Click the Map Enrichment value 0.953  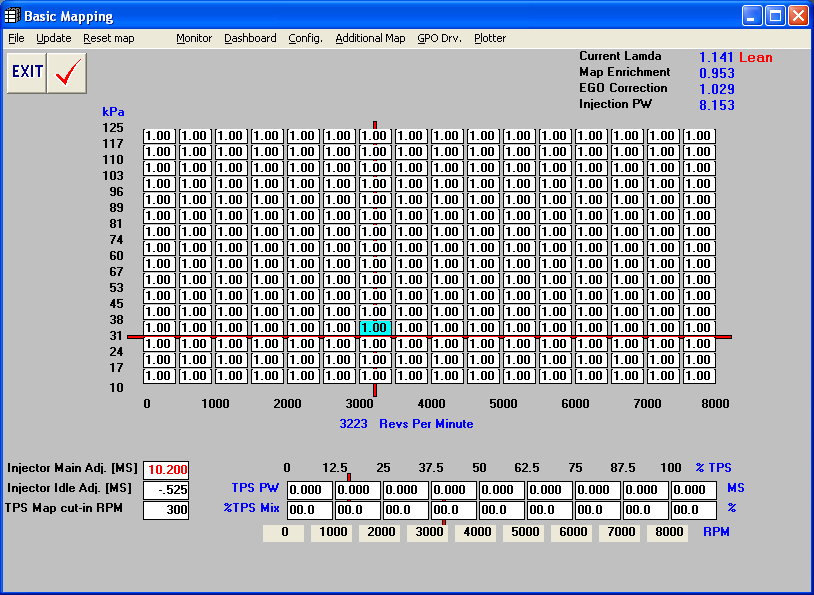pos(717,73)
